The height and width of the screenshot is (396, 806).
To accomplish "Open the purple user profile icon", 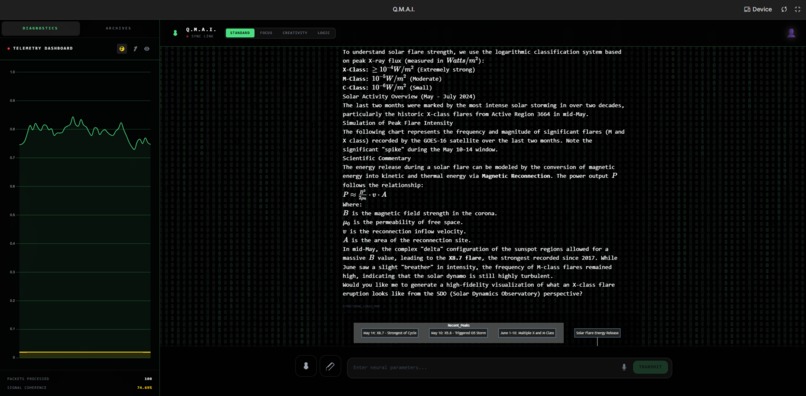I will (791, 33).
